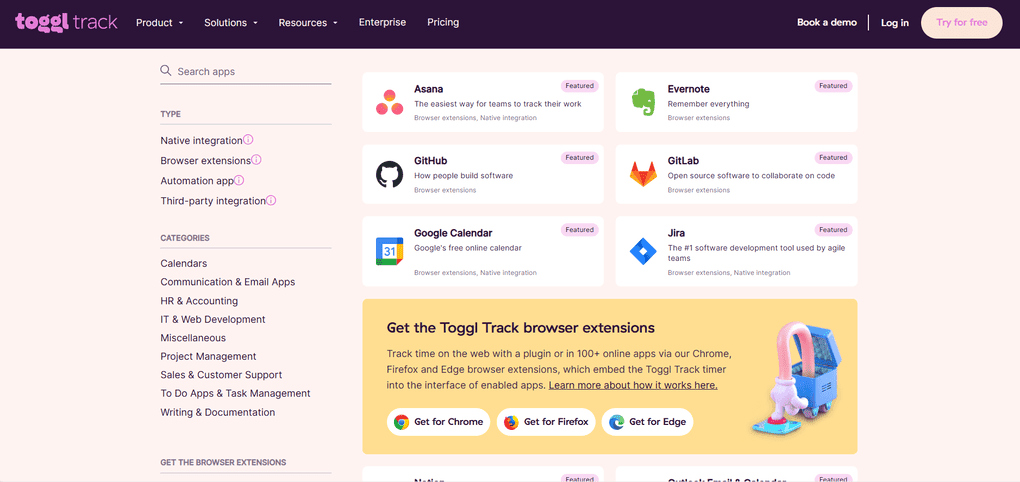Screen dimensions: 1020x482
Task: Click the Chrome browser icon
Action: coord(401,422)
